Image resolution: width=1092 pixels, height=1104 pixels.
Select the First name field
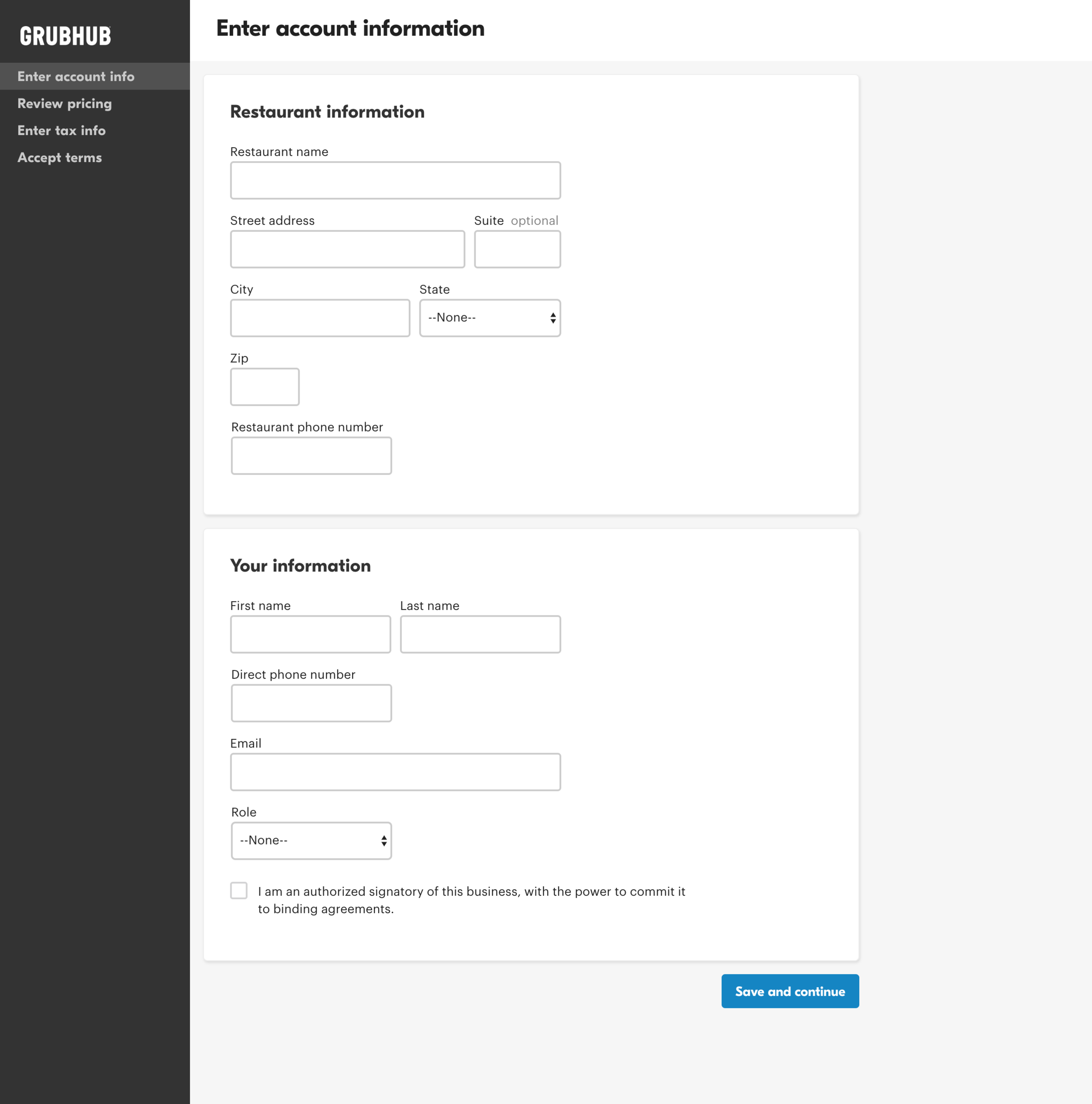310,634
